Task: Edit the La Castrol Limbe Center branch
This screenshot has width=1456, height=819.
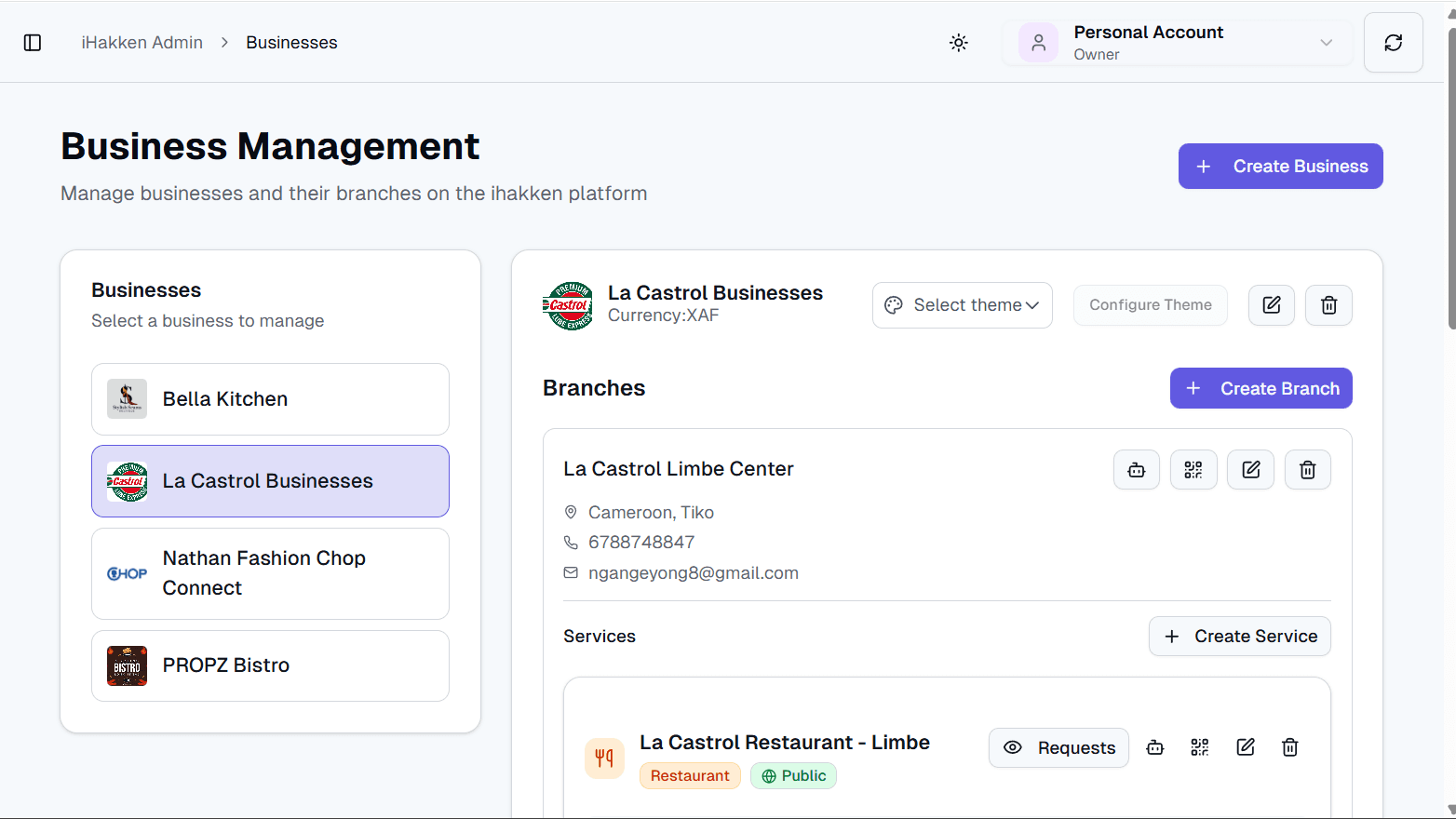Action: (x=1250, y=469)
